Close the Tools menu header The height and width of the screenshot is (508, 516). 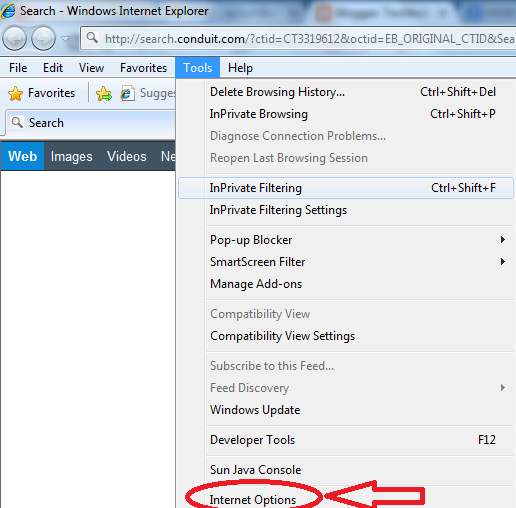coord(198,68)
